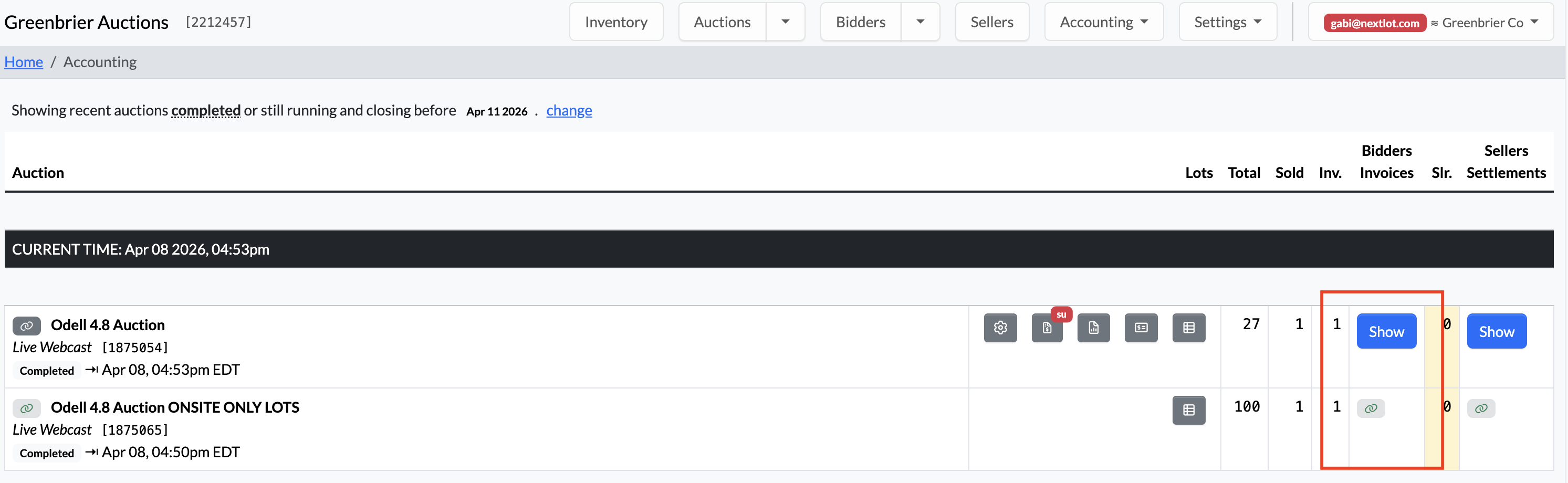Open settings gear for Odell 4.8 Auction
Viewport: 1568px width, 483px height.
point(1000,328)
